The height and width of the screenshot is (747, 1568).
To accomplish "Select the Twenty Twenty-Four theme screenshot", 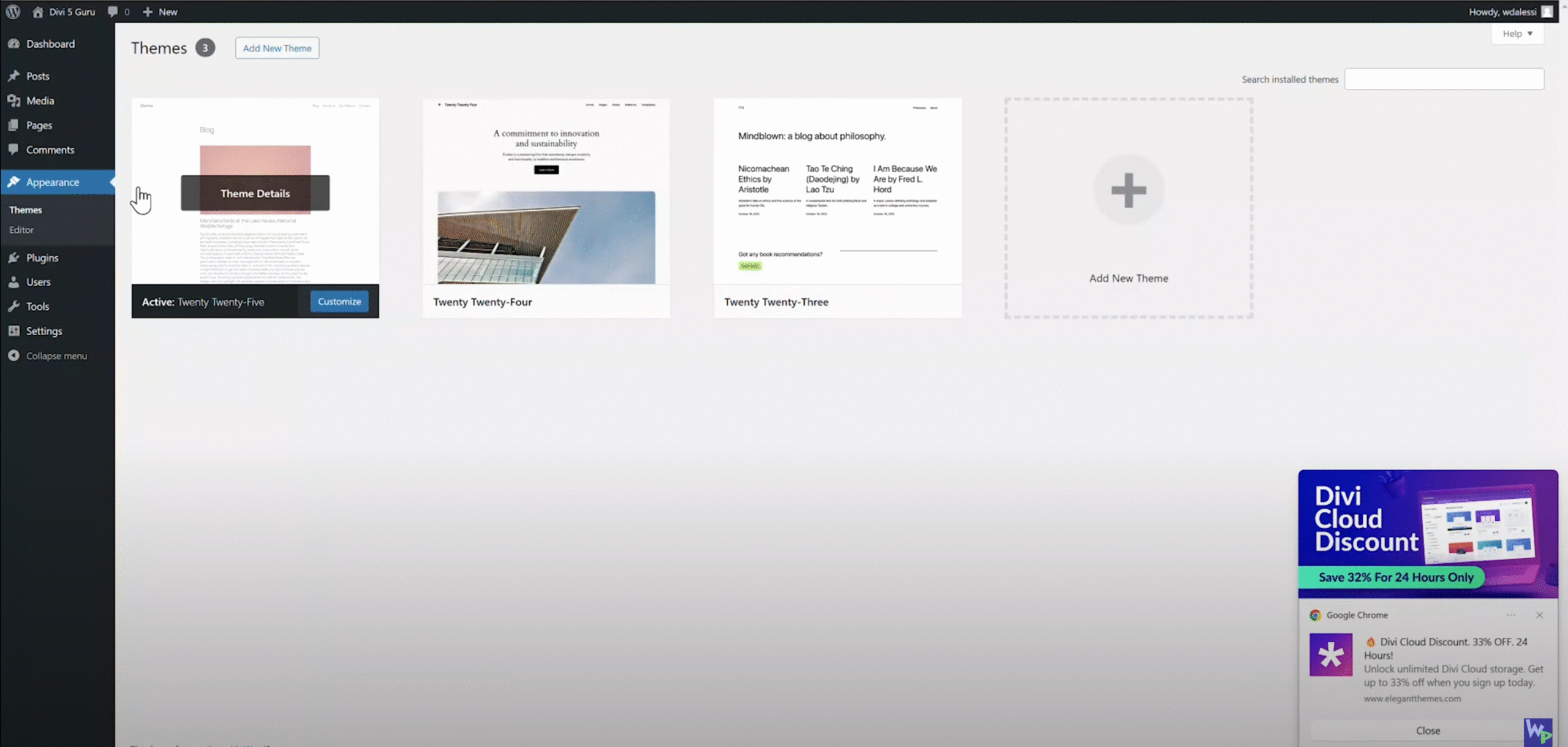I will 546,191.
